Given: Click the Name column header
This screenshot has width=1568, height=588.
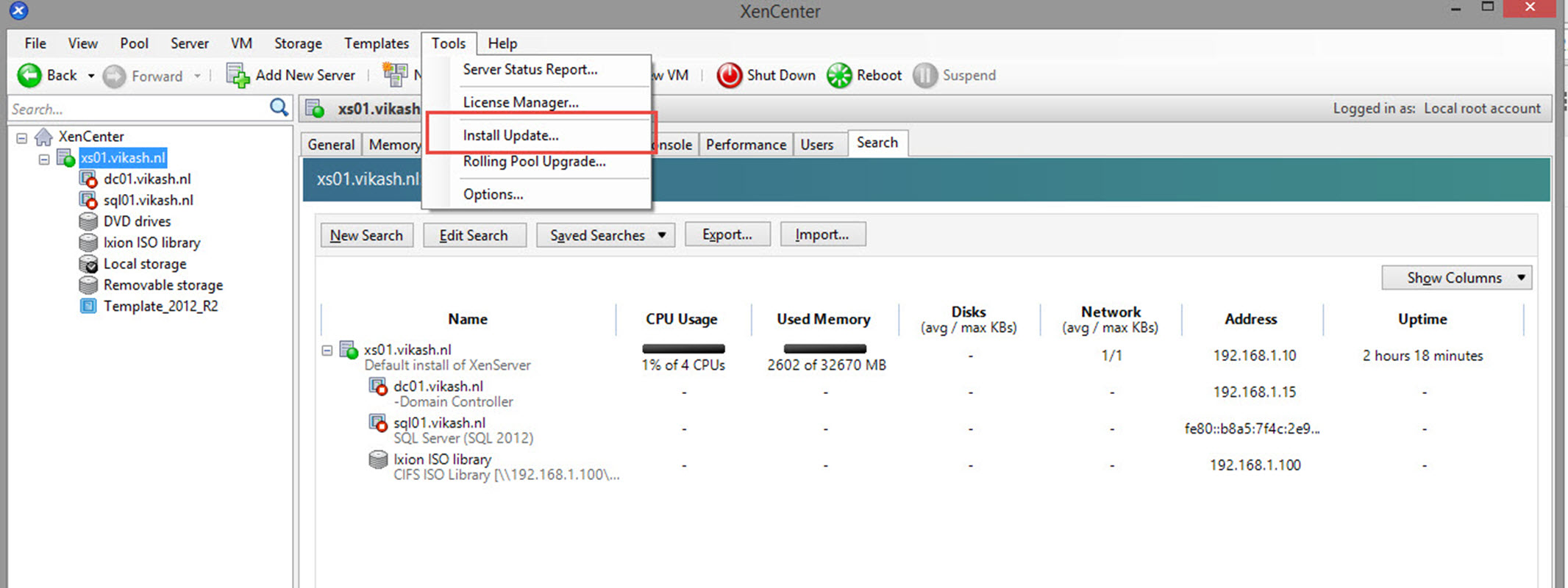Looking at the screenshot, I should pyautogui.click(x=468, y=319).
